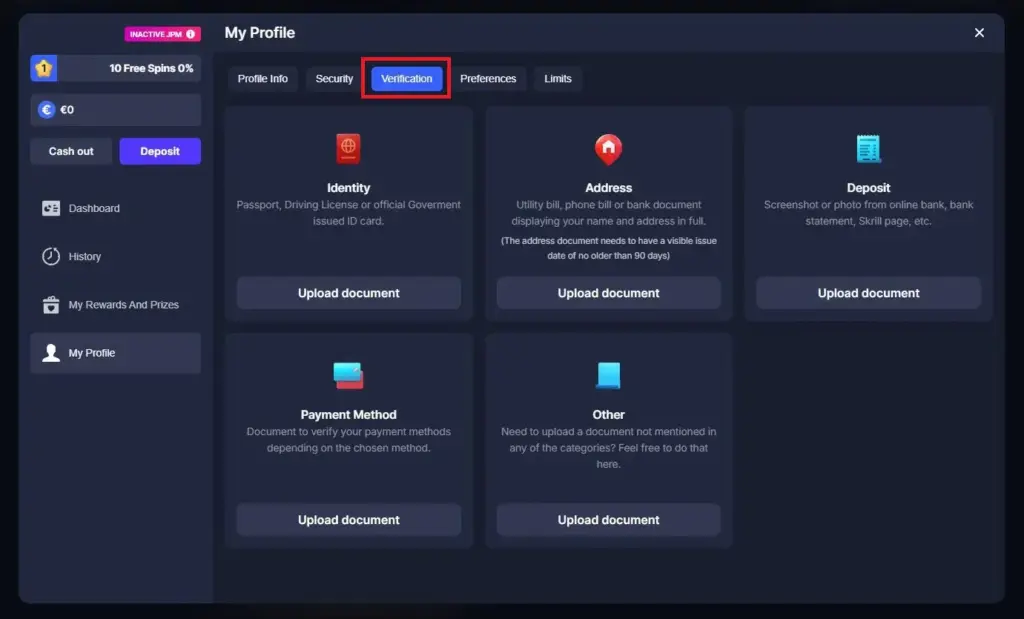This screenshot has height=619, width=1024.
Task: Open My Rewards And Prizes menu item
Action: (x=116, y=305)
